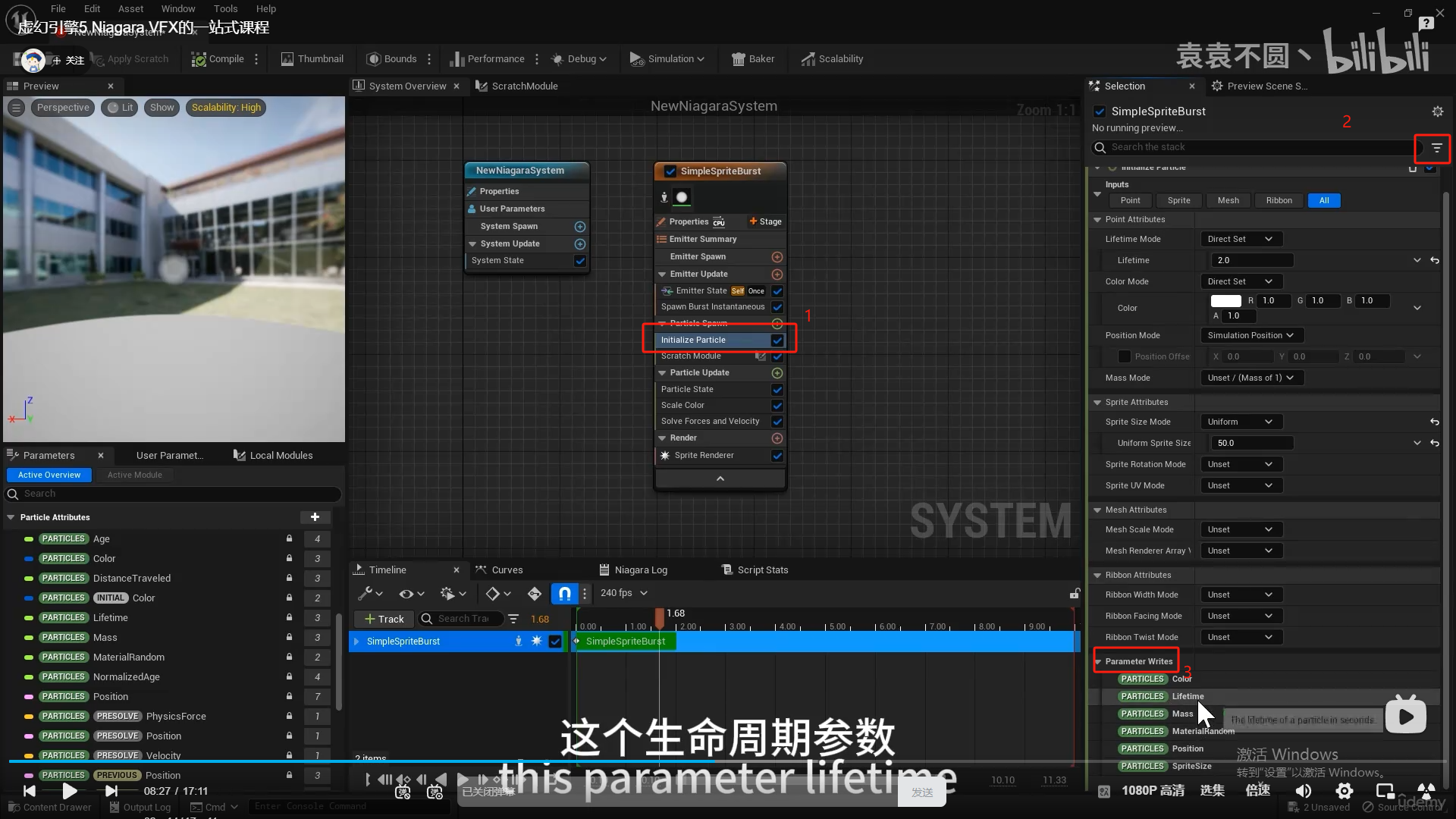
Task: Click the white Color swatch
Action: [1225, 301]
